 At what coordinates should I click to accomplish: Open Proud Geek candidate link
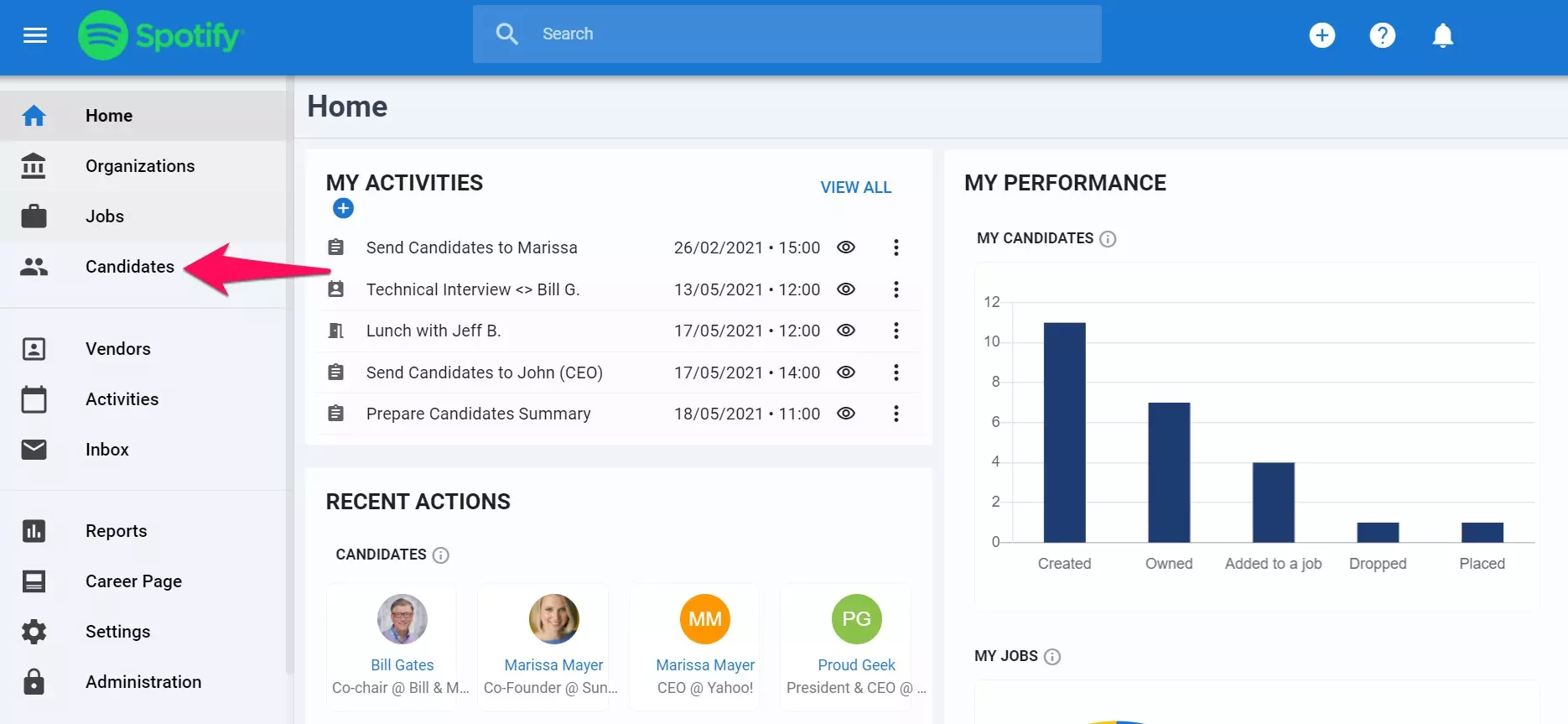tap(856, 665)
